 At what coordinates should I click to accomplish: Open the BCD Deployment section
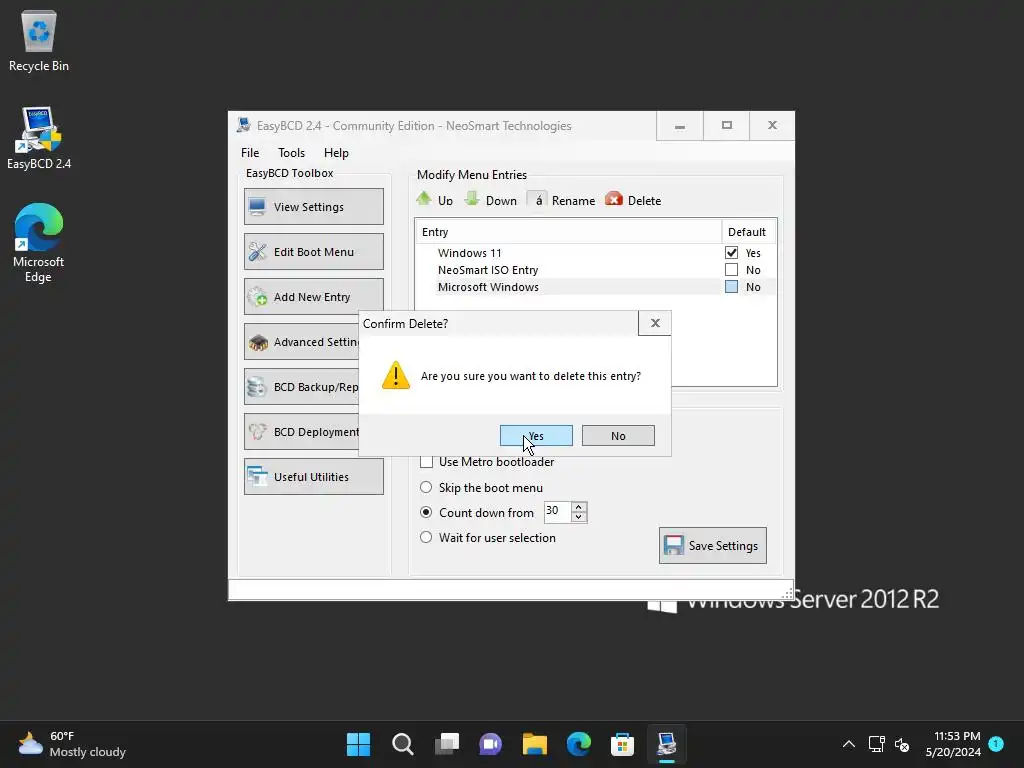(x=302, y=432)
